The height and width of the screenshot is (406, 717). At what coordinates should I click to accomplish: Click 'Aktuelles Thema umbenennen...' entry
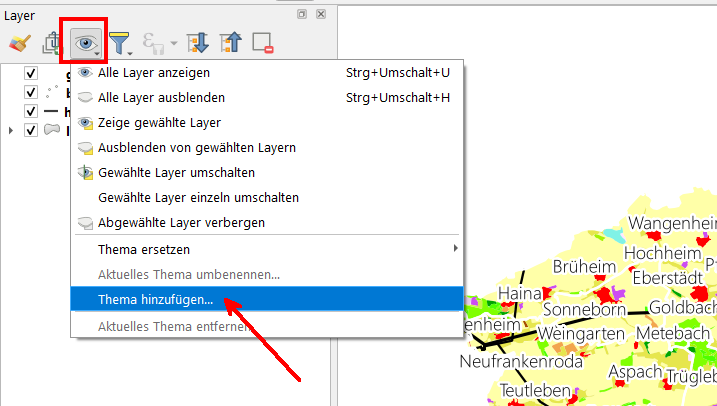pyautogui.click(x=267, y=275)
